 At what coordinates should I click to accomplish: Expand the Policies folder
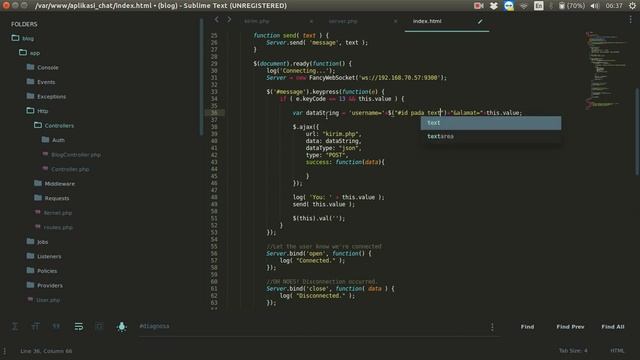[42, 271]
